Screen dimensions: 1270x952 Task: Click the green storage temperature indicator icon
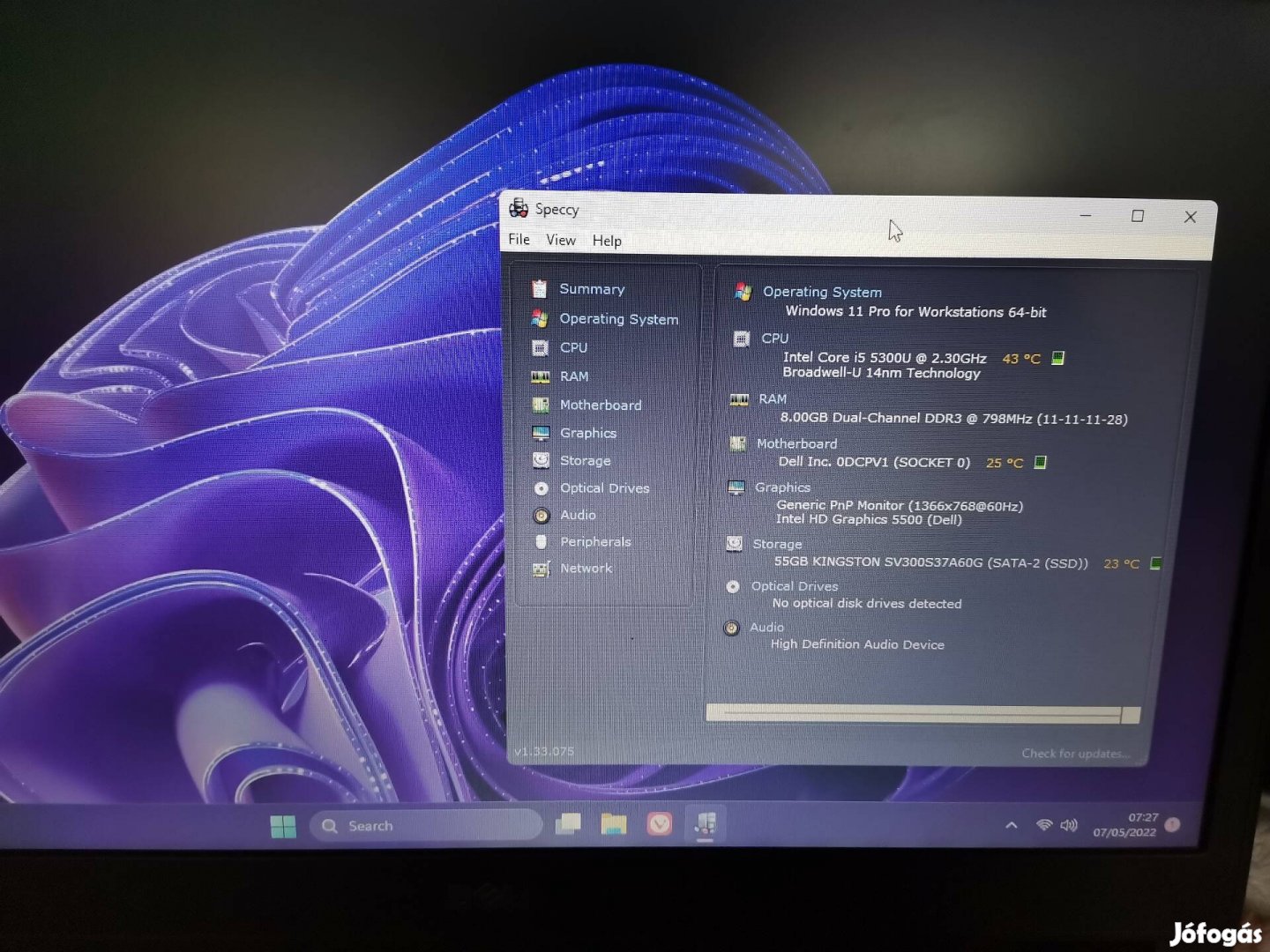pos(1155,562)
